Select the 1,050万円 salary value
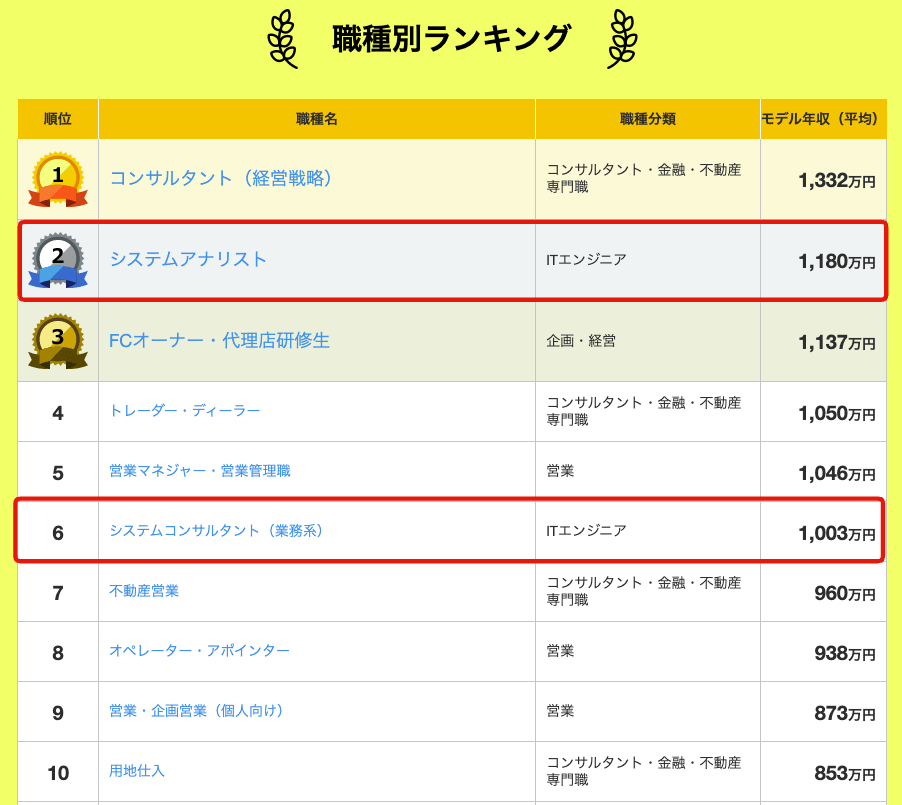The width and height of the screenshot is (902, 805). [x=837, y=413]
